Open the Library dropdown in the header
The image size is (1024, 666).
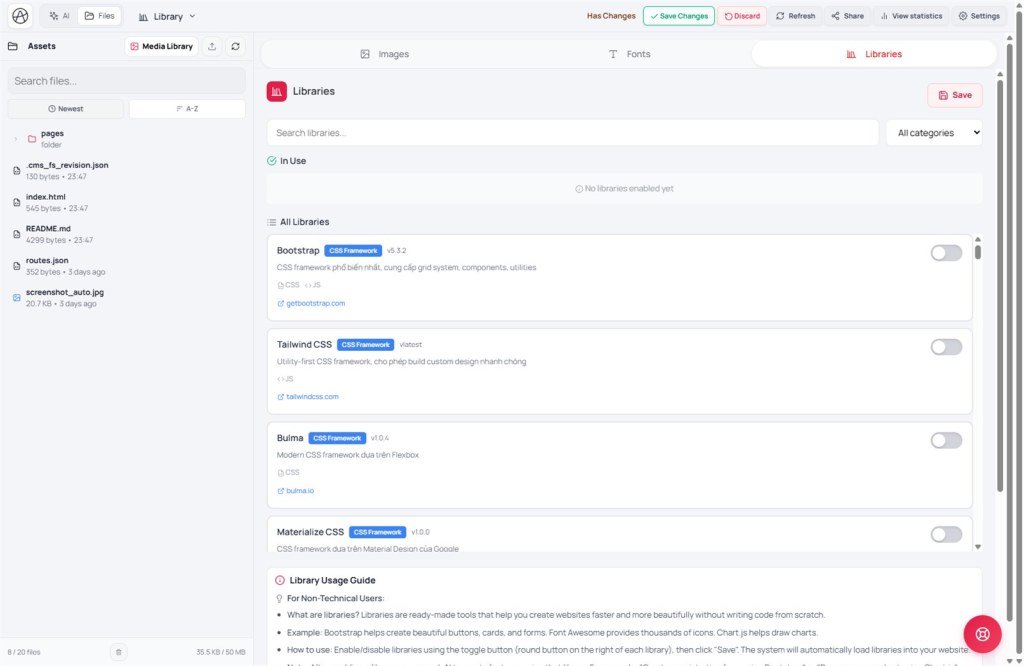point(167,16)
